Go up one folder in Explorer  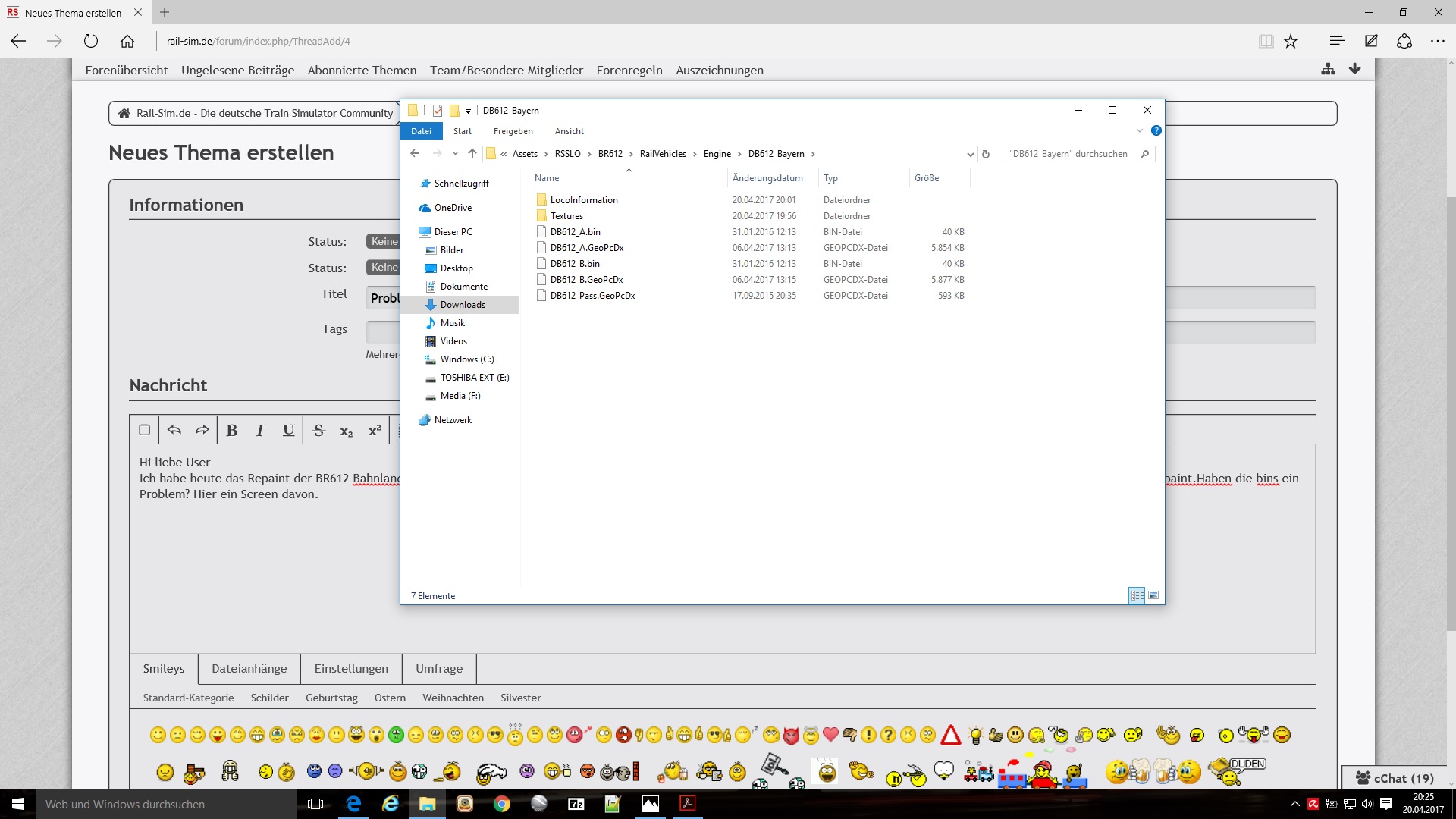472,153
